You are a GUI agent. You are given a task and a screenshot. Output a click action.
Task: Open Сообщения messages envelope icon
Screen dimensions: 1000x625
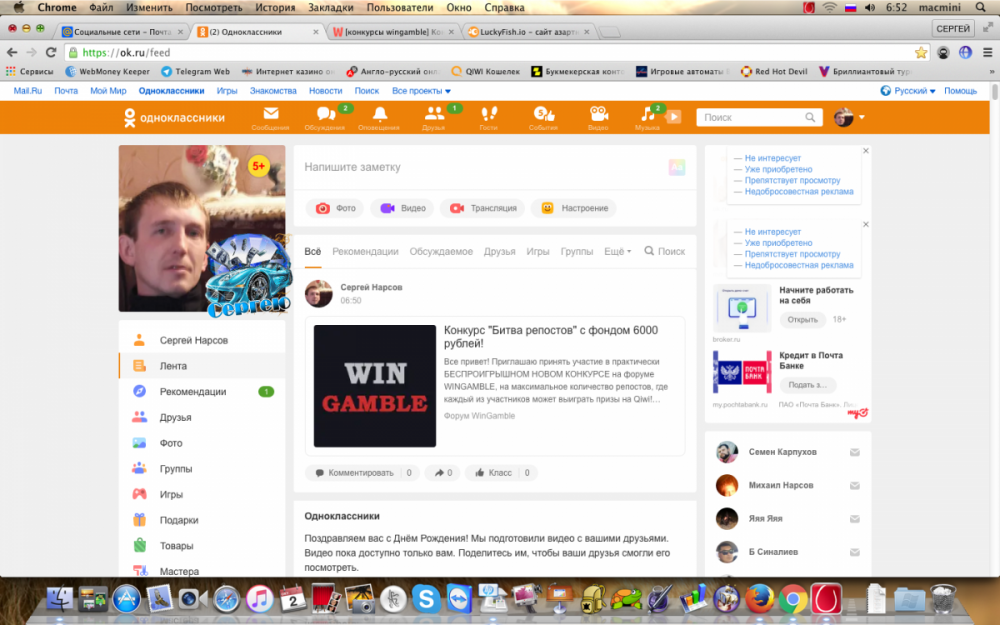[270, 115]
